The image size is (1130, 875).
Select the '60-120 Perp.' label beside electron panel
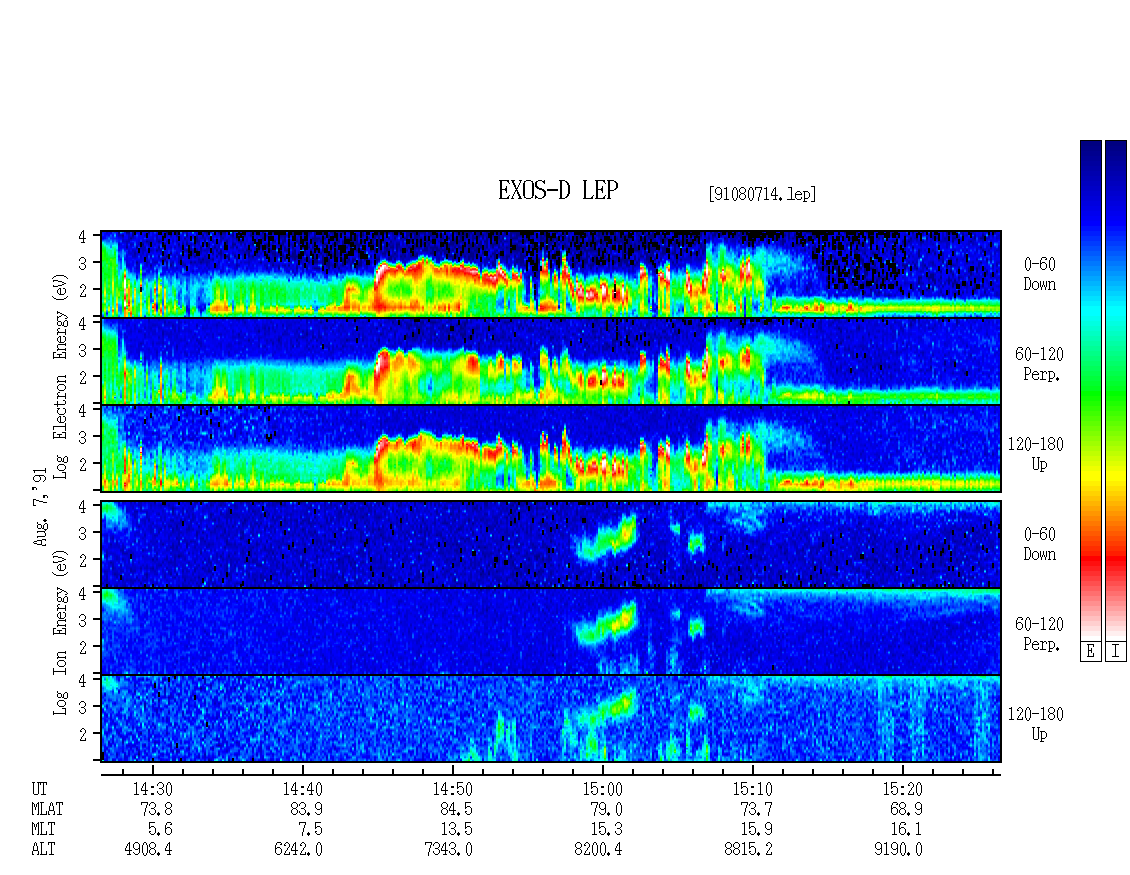pos(1038,364)
